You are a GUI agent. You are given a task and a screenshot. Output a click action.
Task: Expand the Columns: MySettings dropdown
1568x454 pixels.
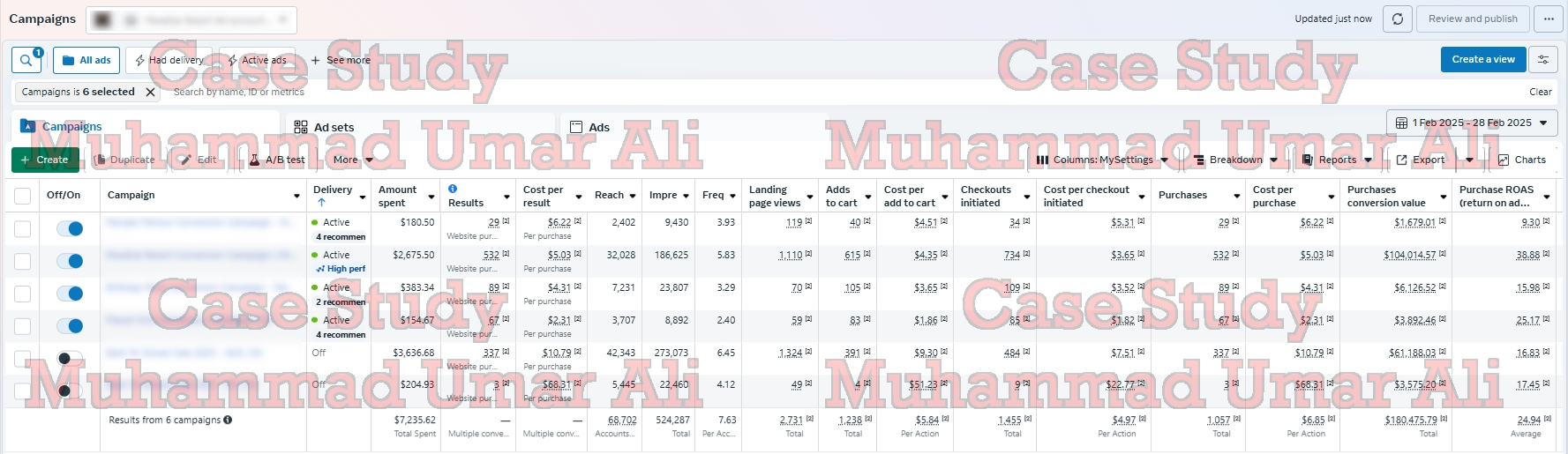click(x=1101, y=160)
